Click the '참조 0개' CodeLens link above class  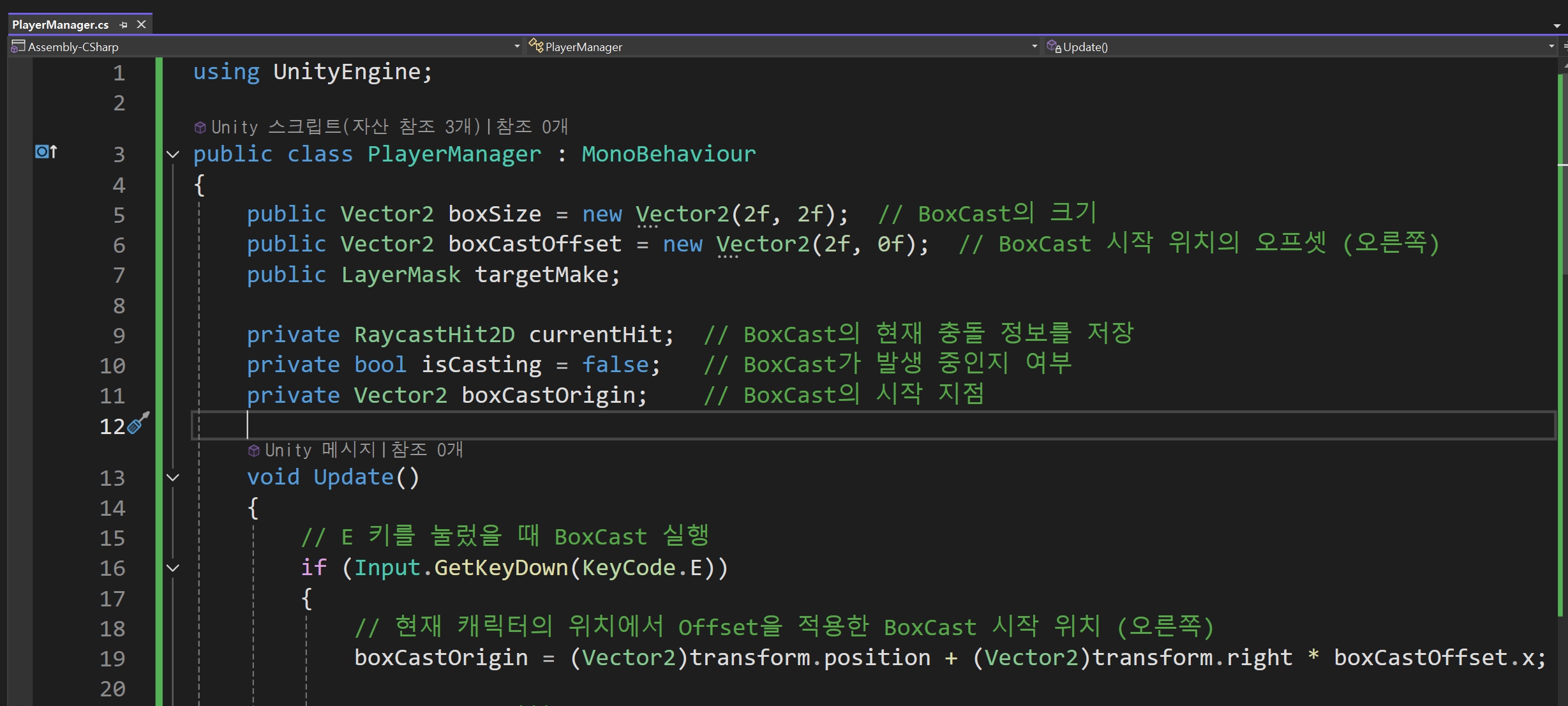[532, 127]
